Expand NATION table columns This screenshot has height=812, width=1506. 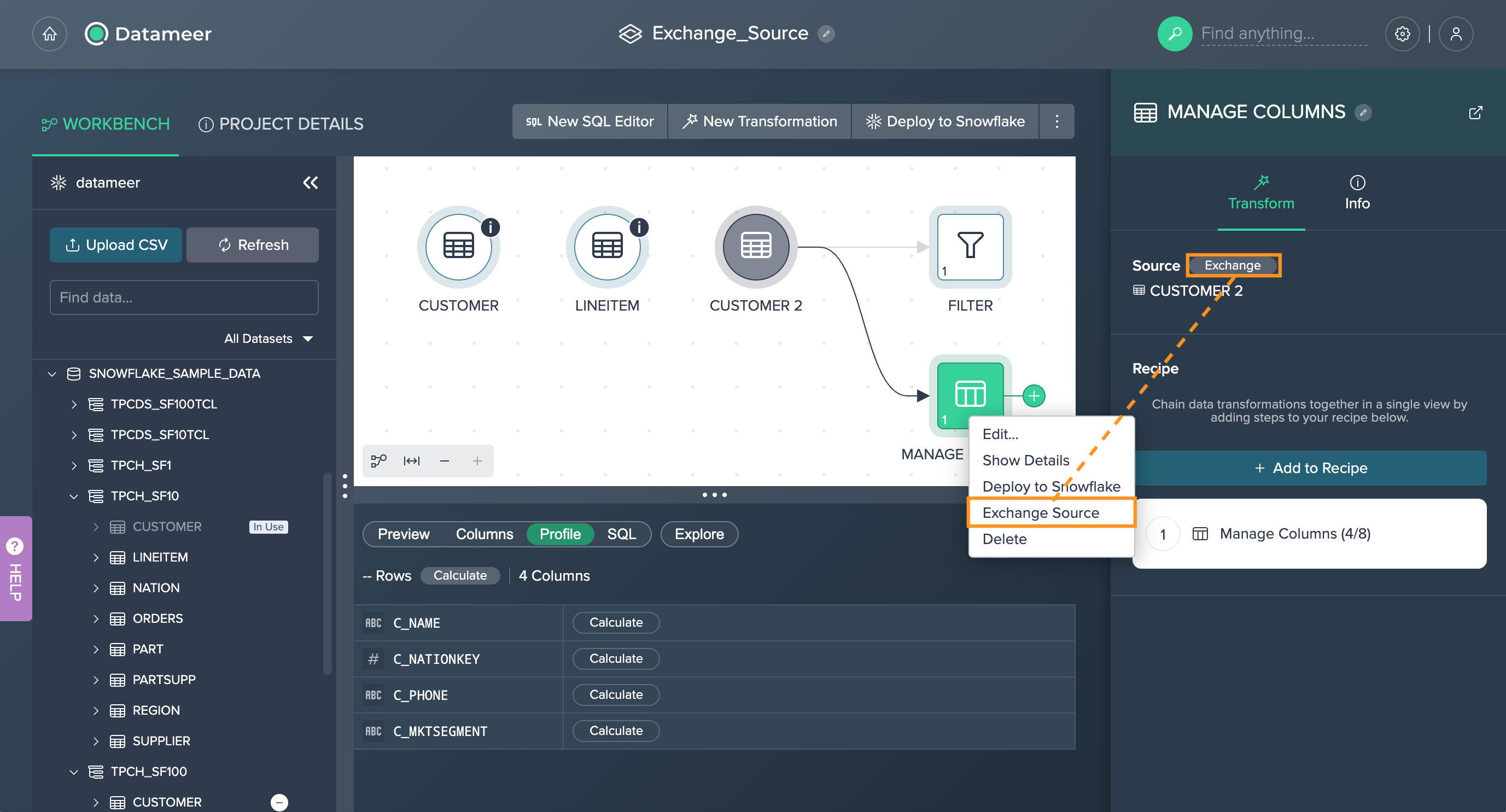click(x=96, y=588)
